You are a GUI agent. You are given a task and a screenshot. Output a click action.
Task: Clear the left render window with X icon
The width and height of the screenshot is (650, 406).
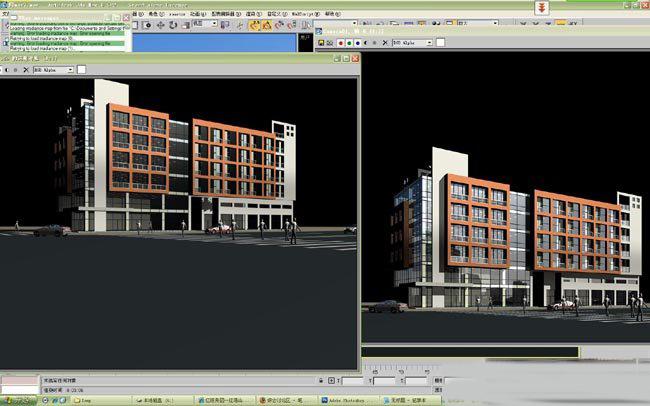26,70
